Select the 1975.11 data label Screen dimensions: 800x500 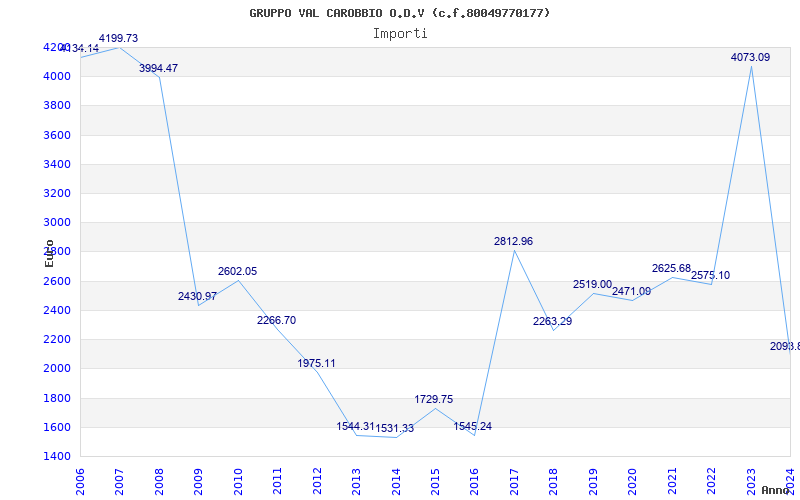(316, 363)
